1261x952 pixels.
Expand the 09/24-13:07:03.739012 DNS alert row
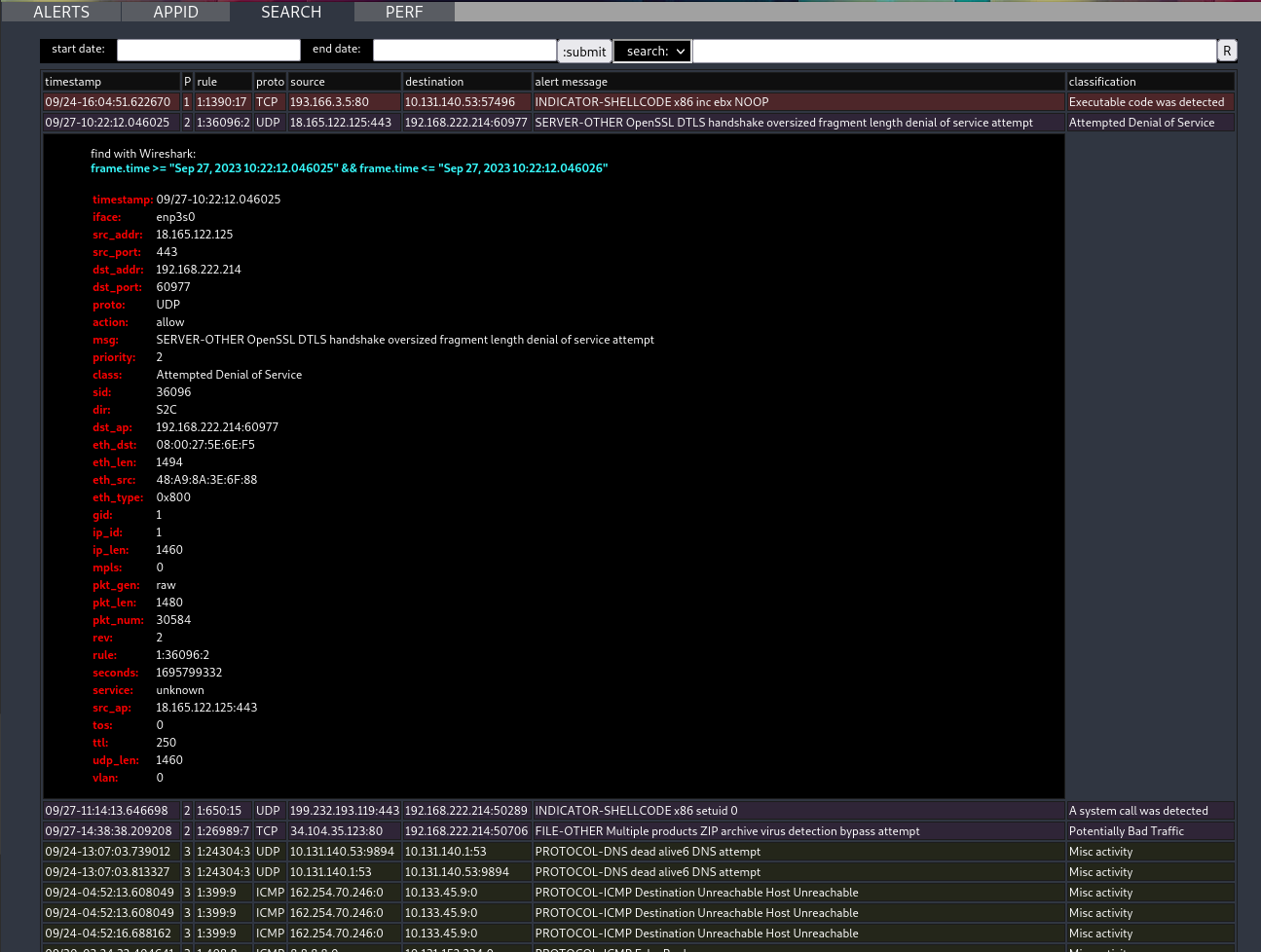pyautogui.click(x=639, y=852)
